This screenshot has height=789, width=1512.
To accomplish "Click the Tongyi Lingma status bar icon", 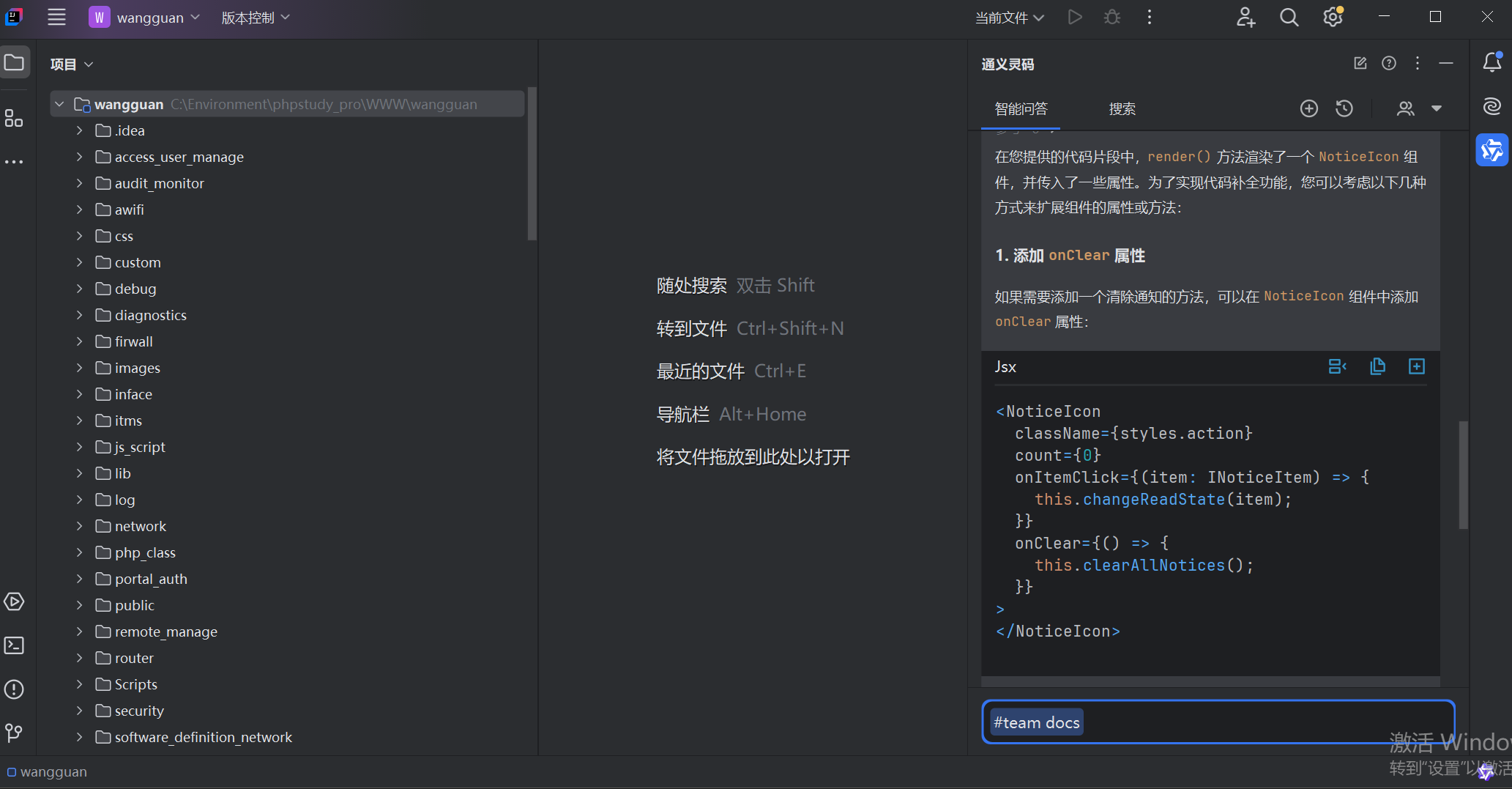I will [1486, 772].
